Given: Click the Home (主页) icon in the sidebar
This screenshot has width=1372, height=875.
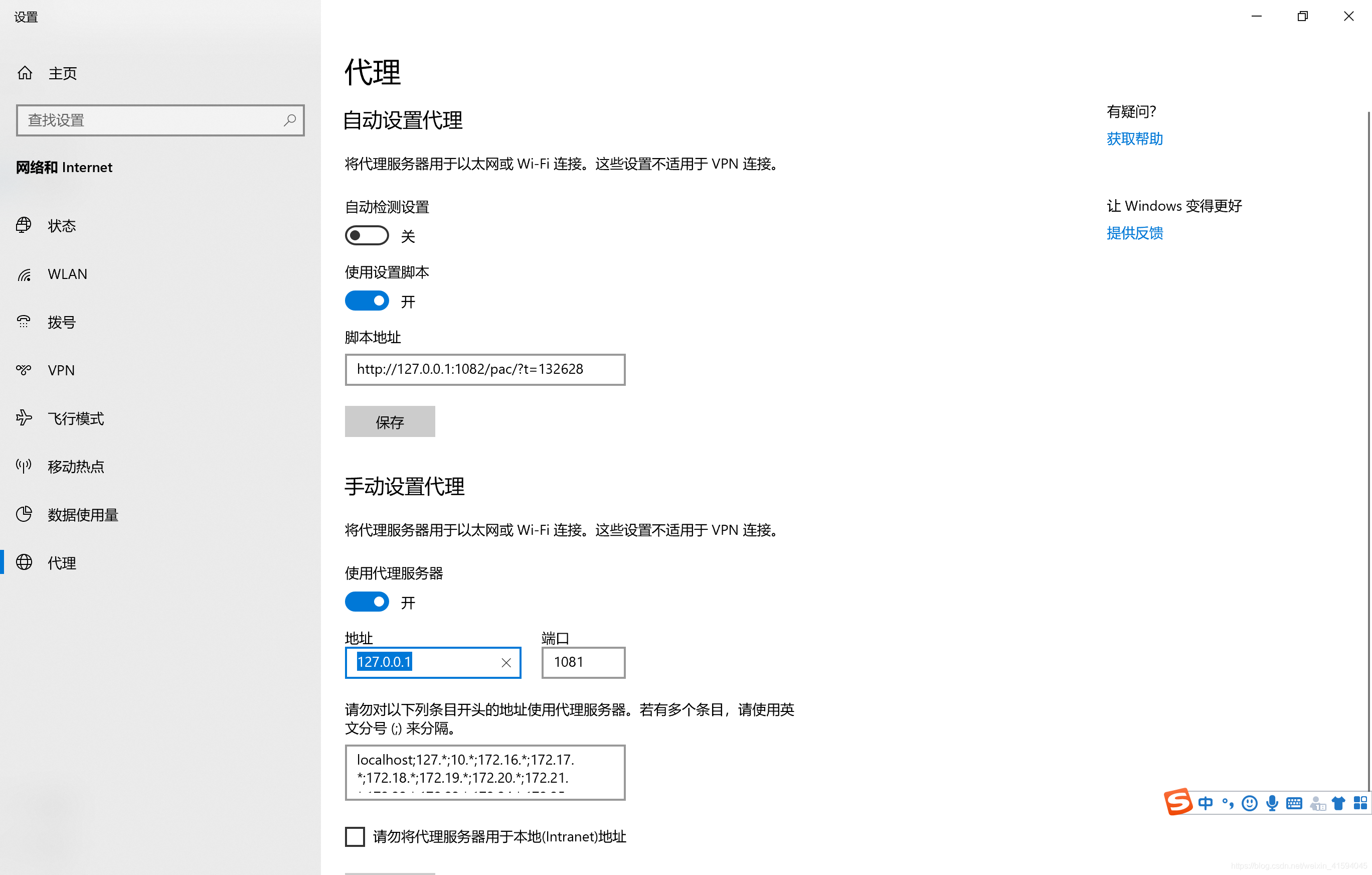Looking at the screenshot, I should point(25,73).
